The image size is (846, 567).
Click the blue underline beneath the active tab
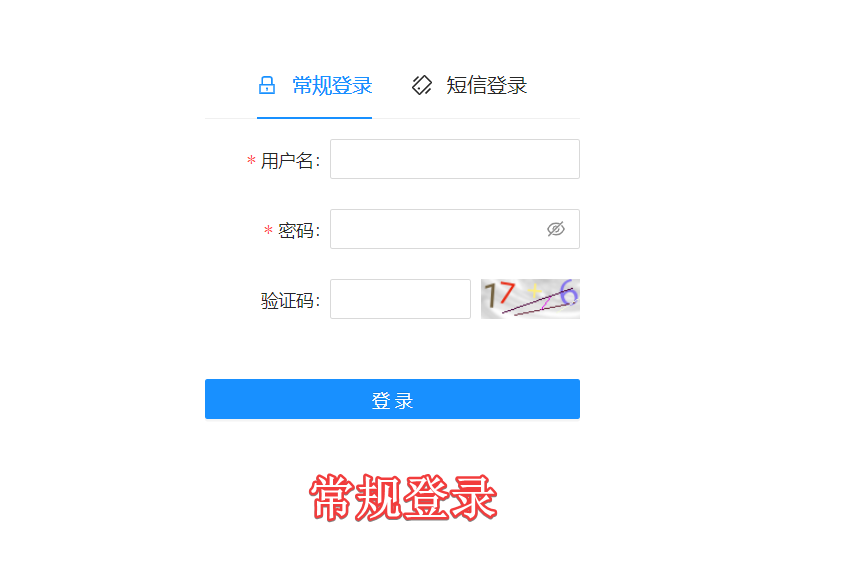pyautogui.click(x=315, y=118)
